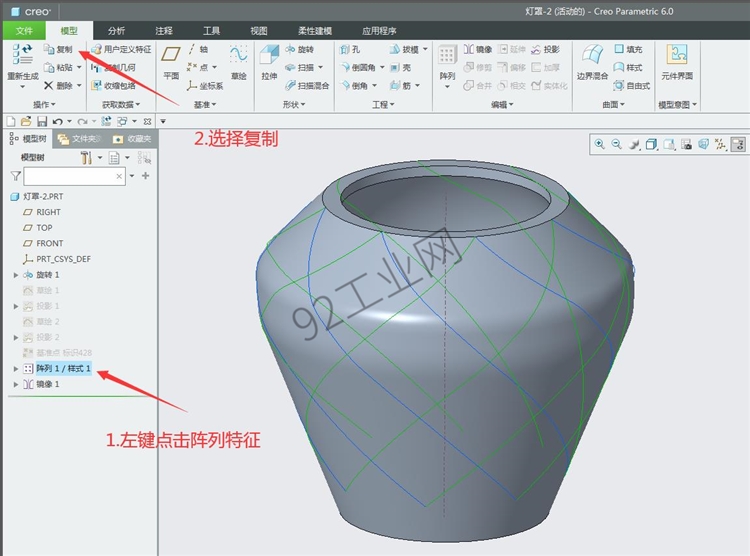Select Boundary Blend (边界混合) tool
The image size is (750, 556).
click(592, 62)
